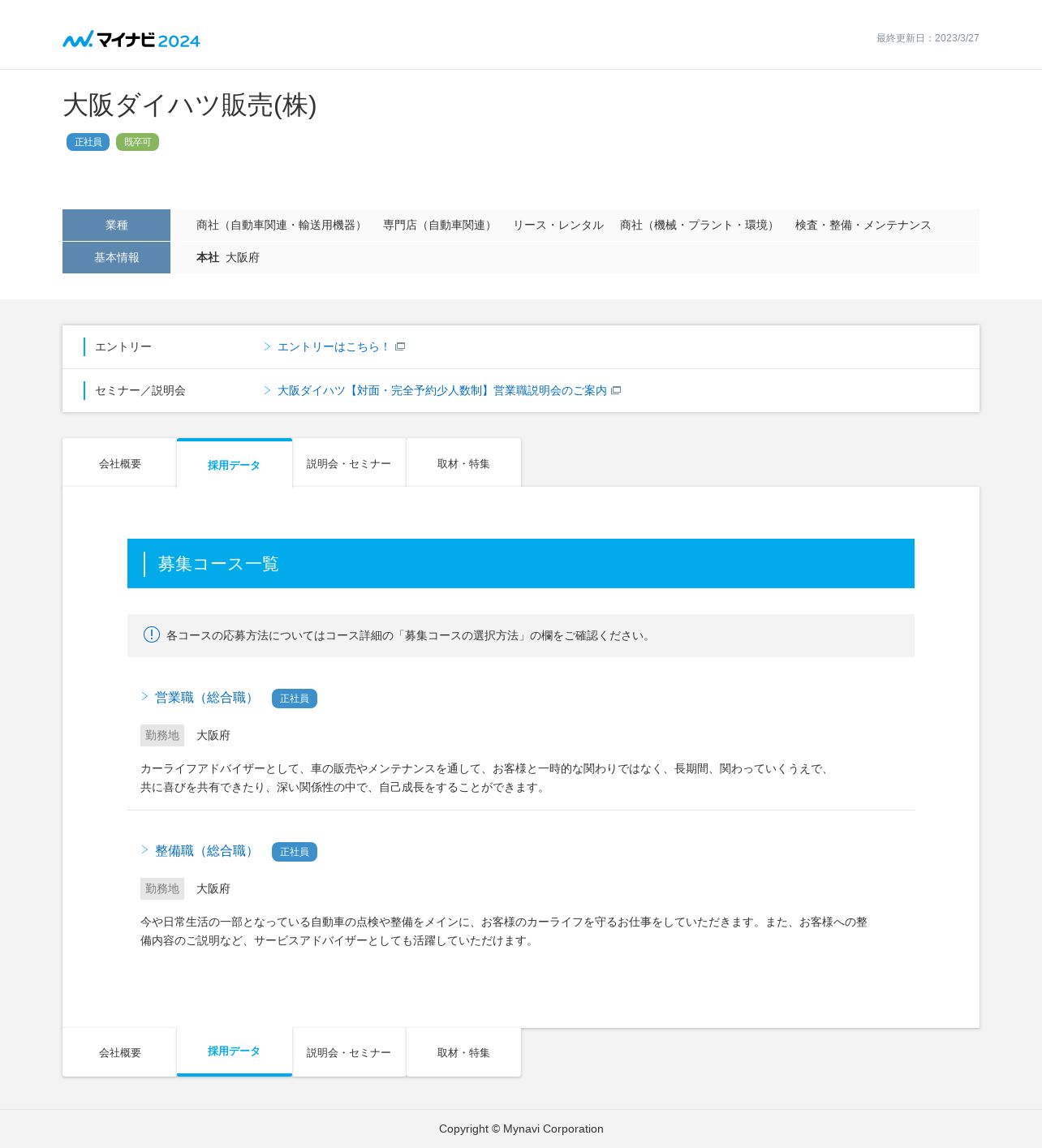Viewport: 1042px width, 1148px height.
Task: Click the 募集コース一覧 section header
Action: [x=521, y=563]
